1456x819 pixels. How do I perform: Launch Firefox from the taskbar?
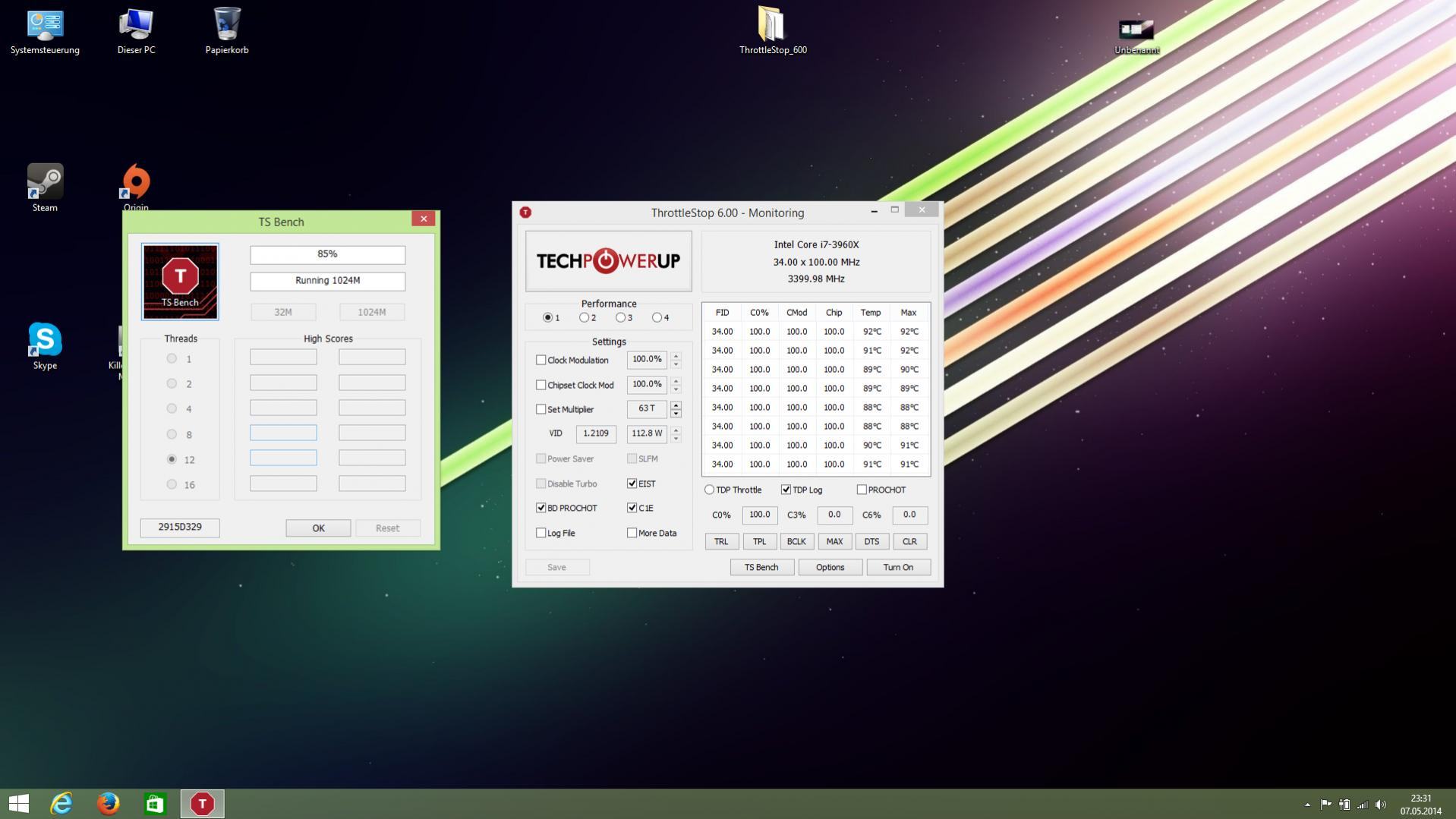pyautogui.click(x=109, y=803)
